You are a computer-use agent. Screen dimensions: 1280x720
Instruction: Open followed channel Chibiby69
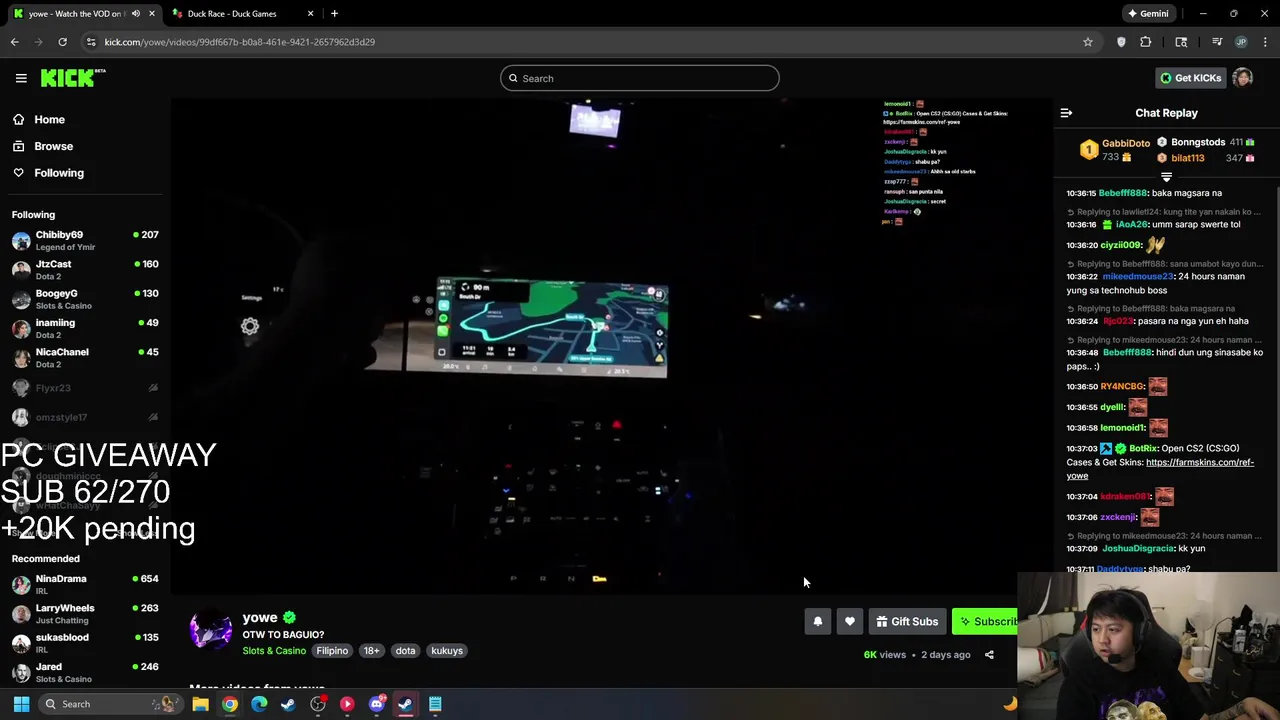pyautogui.click(x=85, y=240)
